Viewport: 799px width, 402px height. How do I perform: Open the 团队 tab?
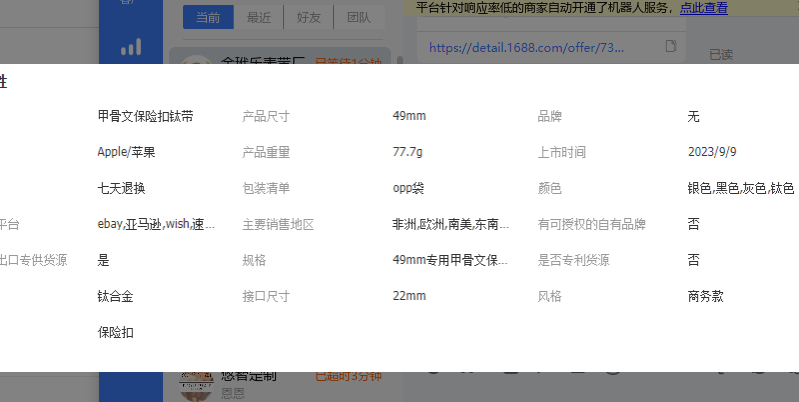click(358, 17)
